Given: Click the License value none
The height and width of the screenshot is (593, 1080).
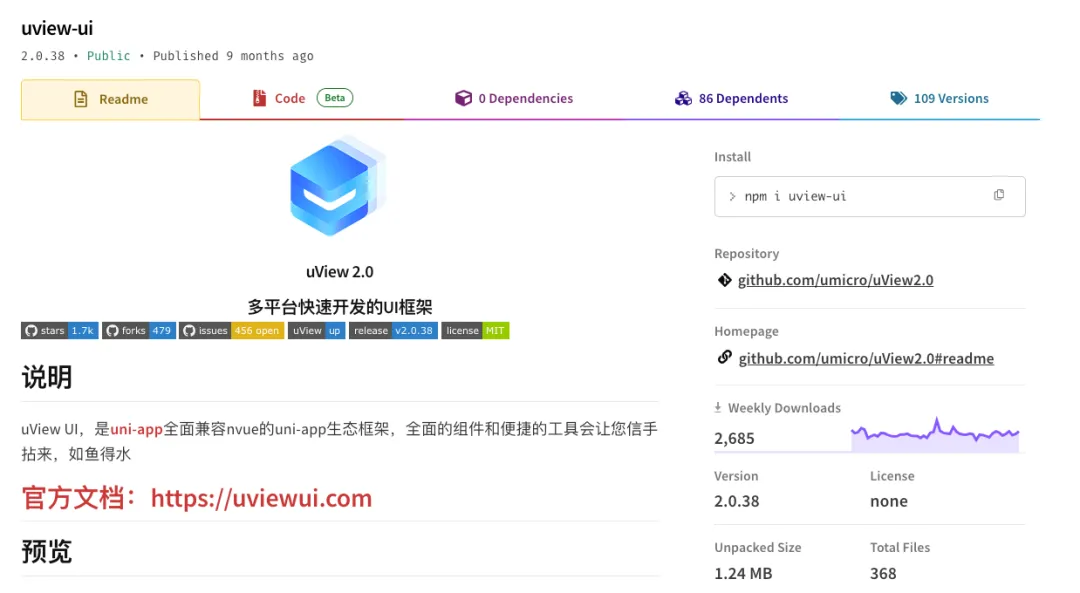Looking at the screenshot, I should [889, 501].
